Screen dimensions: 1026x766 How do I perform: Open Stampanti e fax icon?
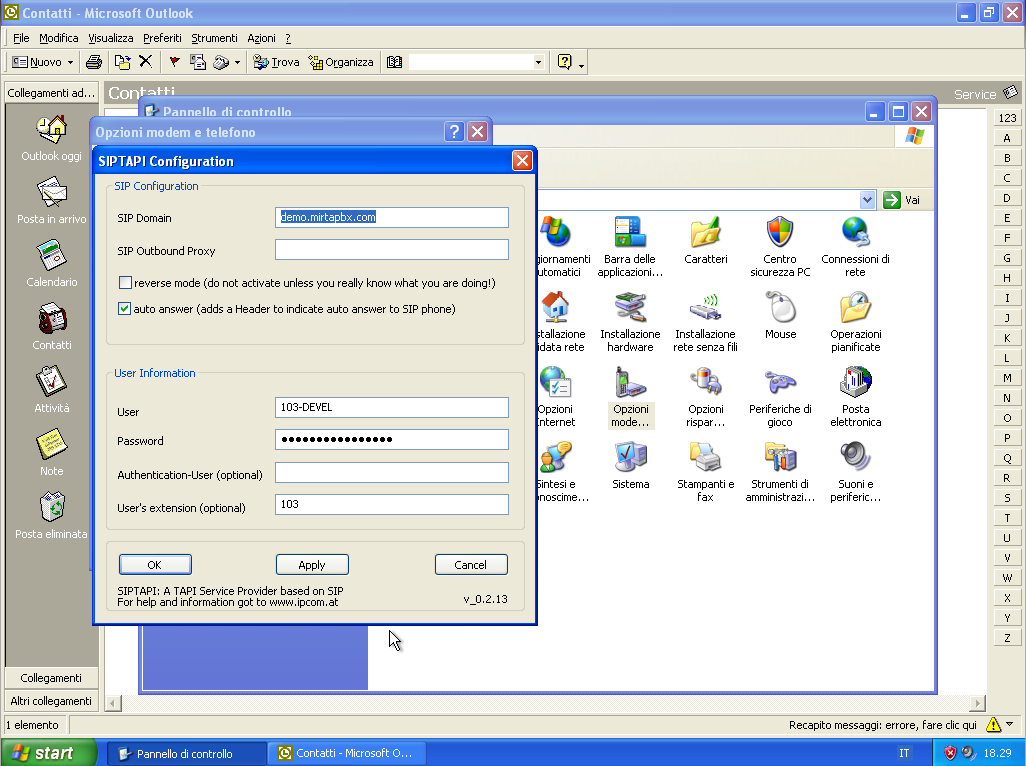(705, 472)
